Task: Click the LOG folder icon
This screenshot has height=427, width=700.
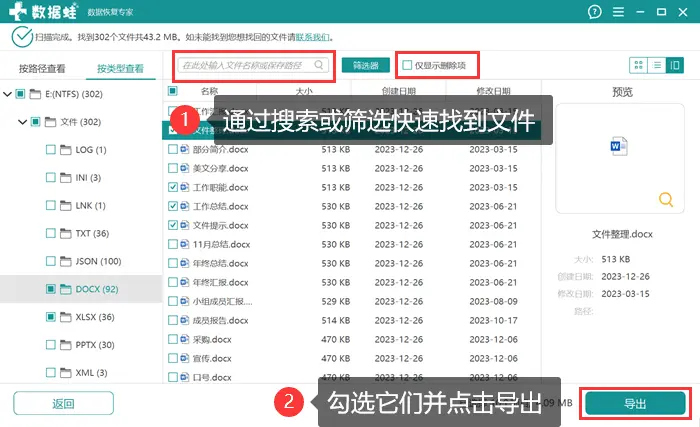Action: point(66,150)
